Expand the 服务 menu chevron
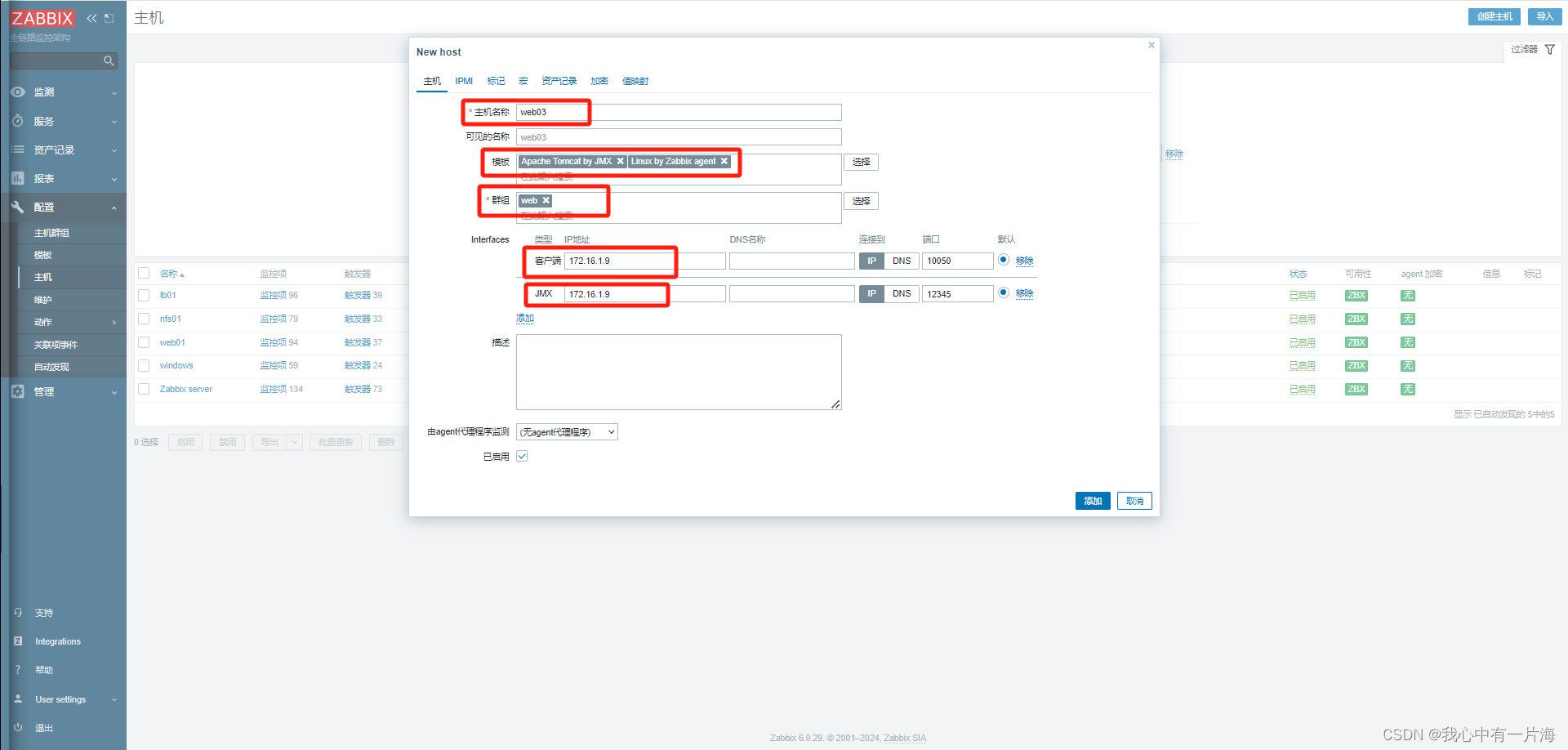The height and width of the screenshot is (750, 1568). [x=114, y=122]
